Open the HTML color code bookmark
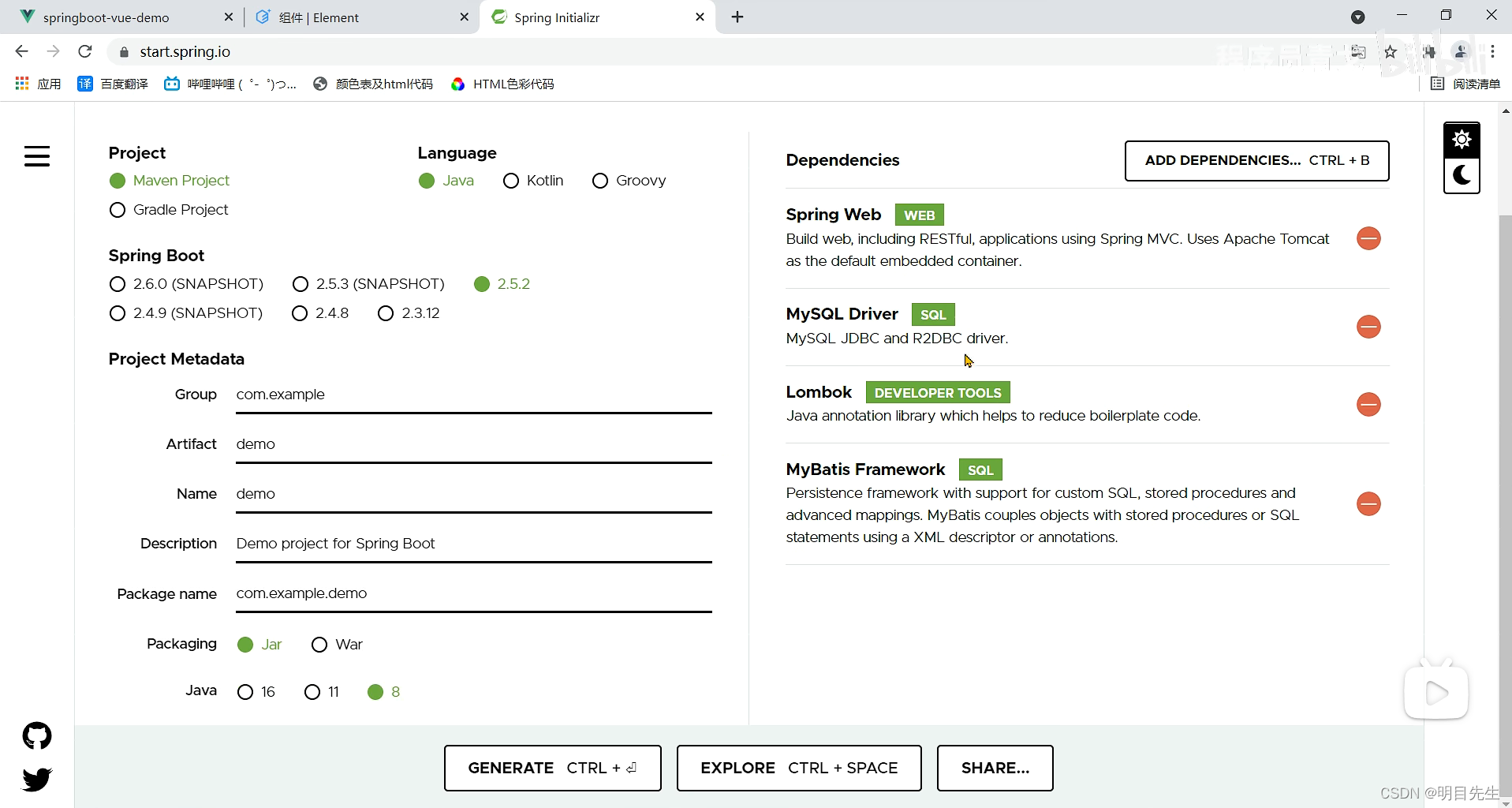This screenshot has width=1512, height=808. click(502, 84)
